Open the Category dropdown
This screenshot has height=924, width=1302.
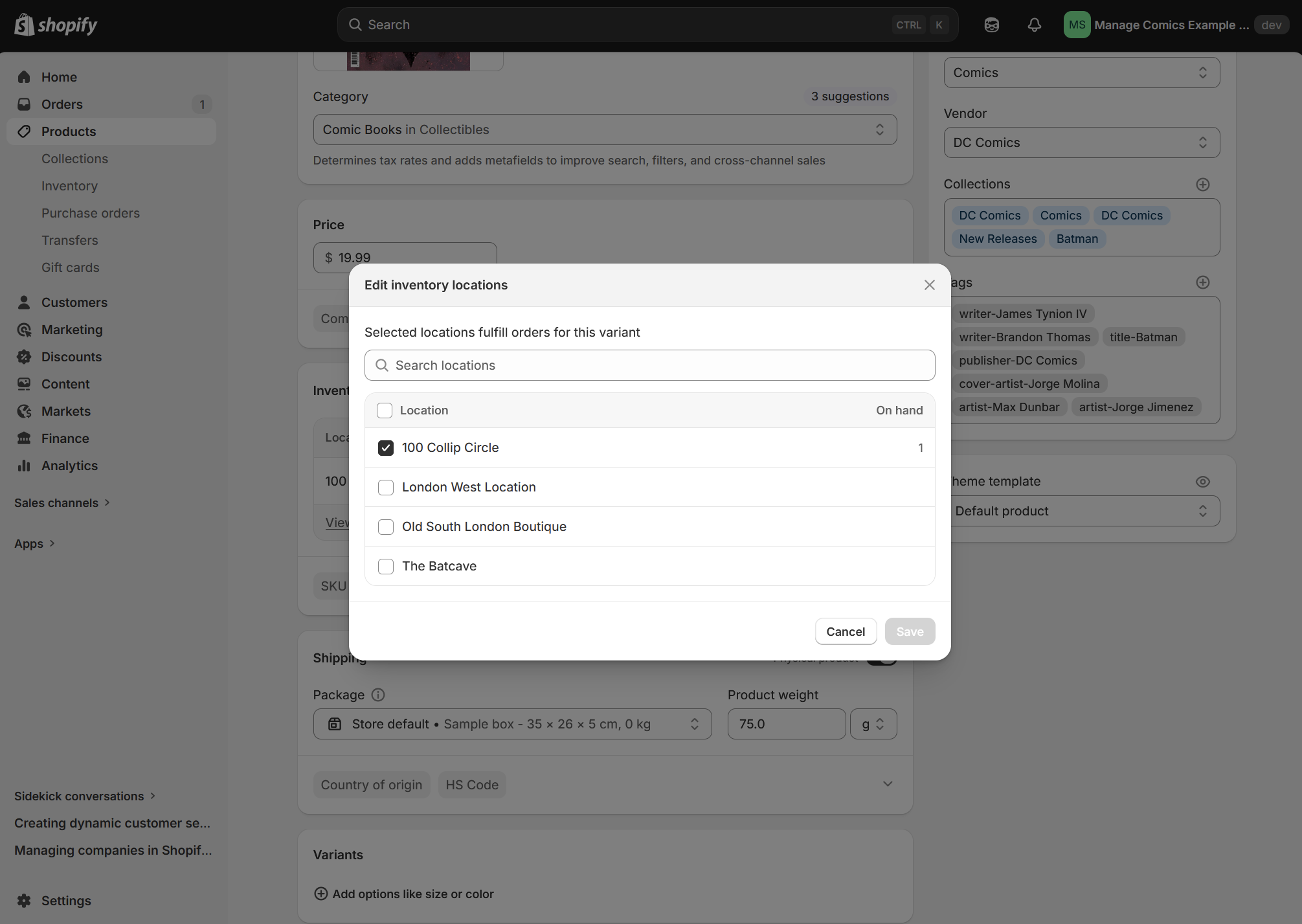point(605,130)
